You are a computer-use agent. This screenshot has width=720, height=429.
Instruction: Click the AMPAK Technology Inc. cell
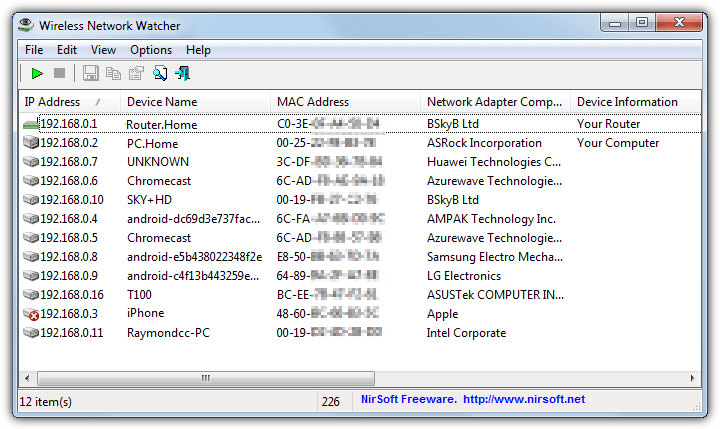tap(491, 219)
